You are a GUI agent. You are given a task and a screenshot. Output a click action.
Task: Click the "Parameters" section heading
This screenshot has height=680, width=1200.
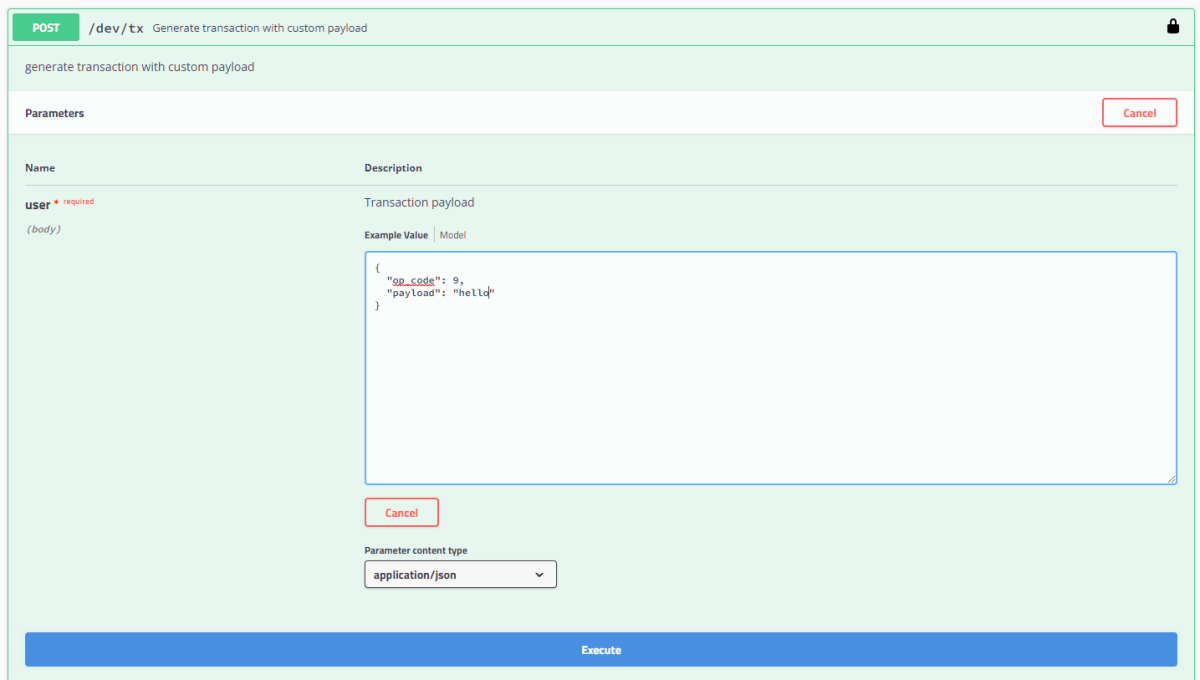[54, 113]
